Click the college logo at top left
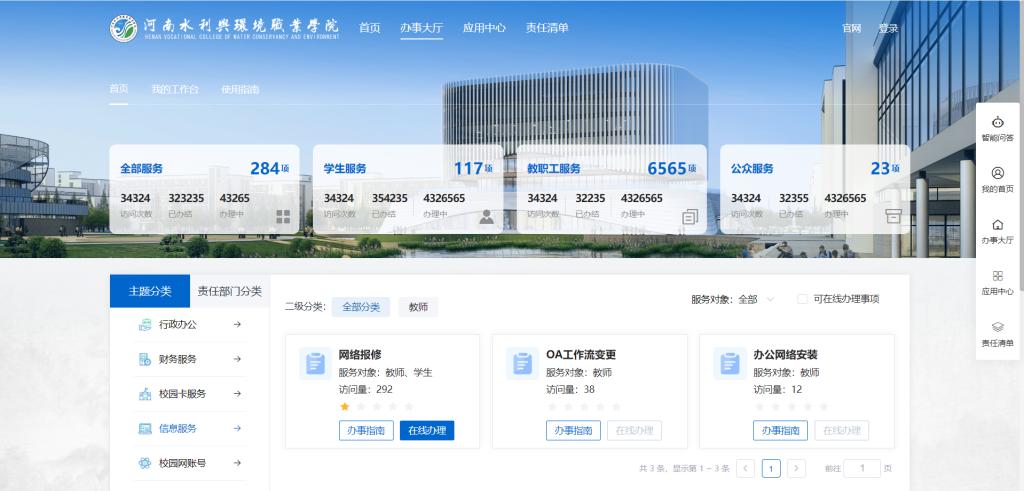 [124, 28]
